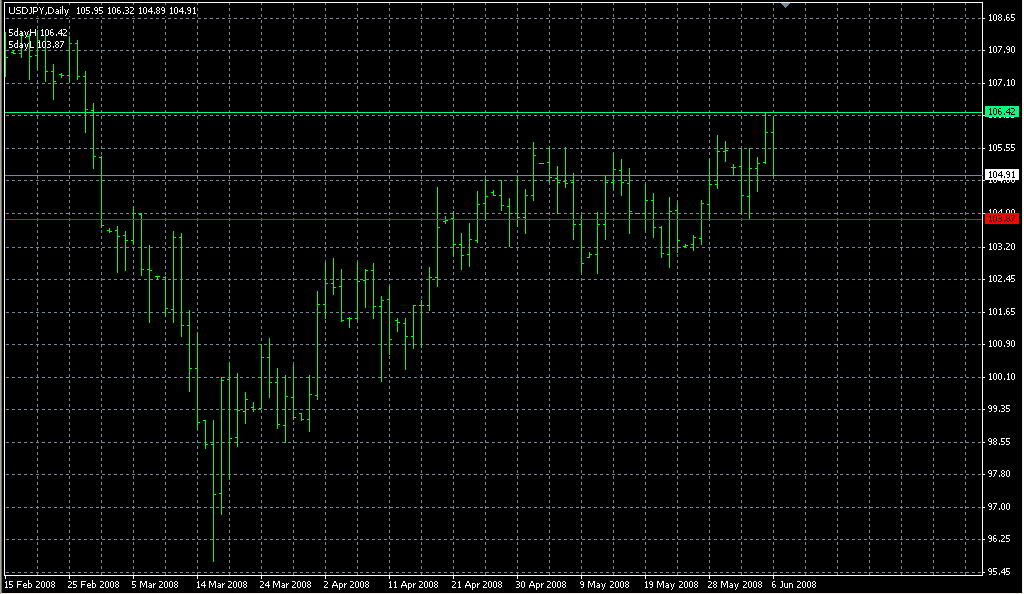Click the 108.65 value on price scale

(x=1001, y=18)
